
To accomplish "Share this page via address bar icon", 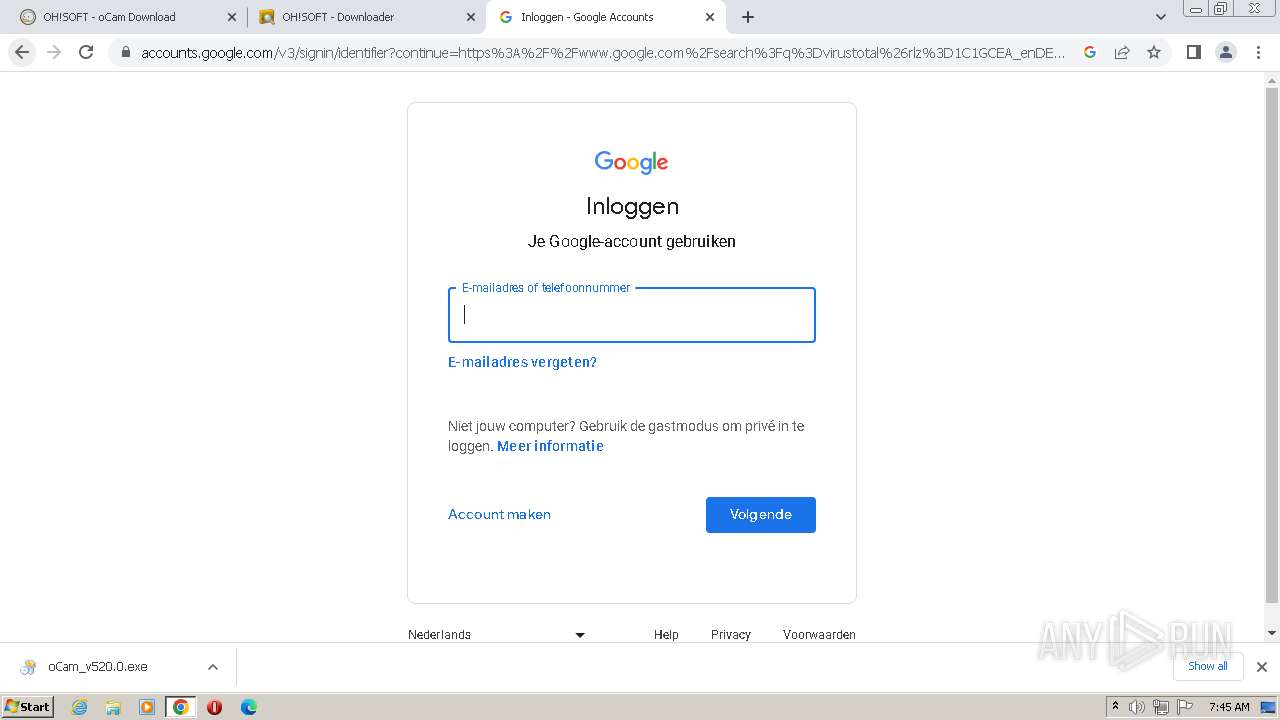I will 1122,53.
